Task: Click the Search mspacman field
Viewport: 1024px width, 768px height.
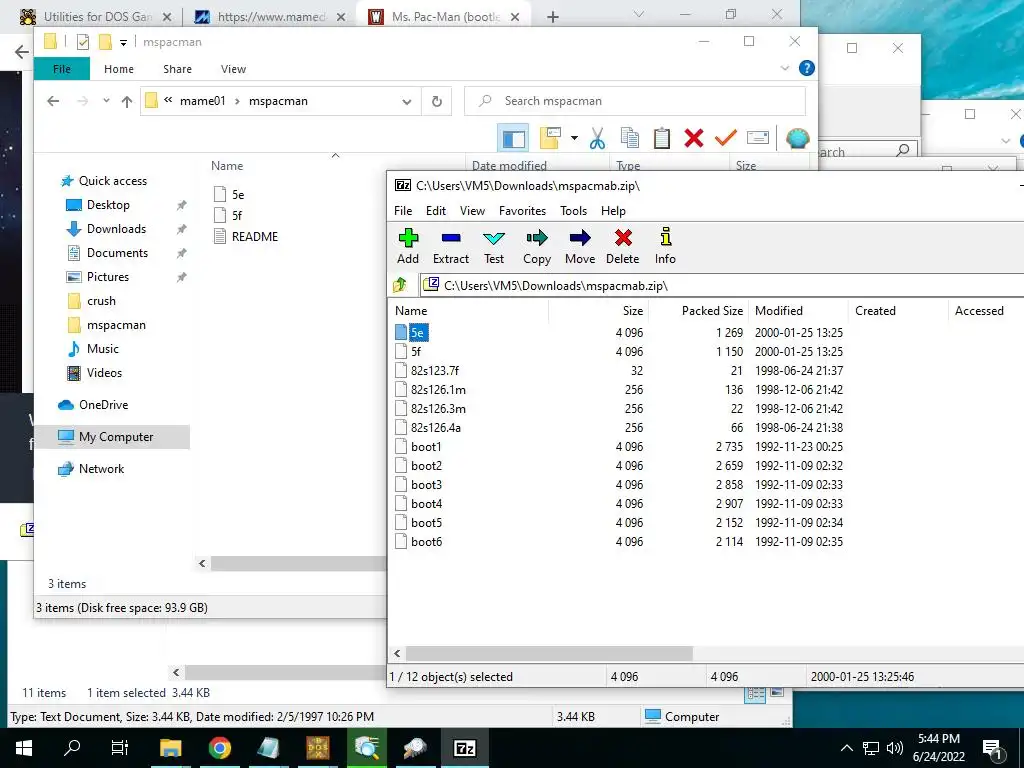Action: coord(635,101)
